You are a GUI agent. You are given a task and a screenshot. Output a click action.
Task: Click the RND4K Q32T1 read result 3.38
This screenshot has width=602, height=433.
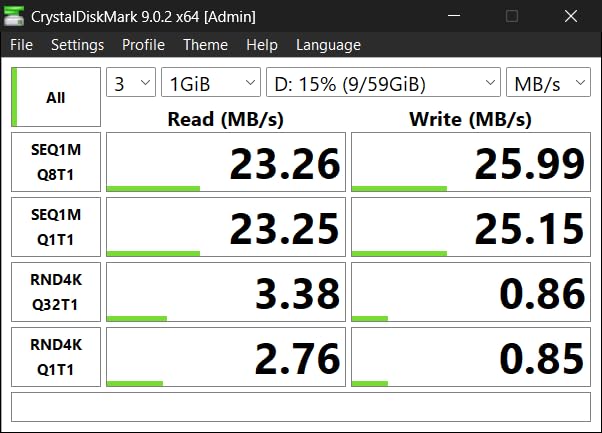coord(226,292)
